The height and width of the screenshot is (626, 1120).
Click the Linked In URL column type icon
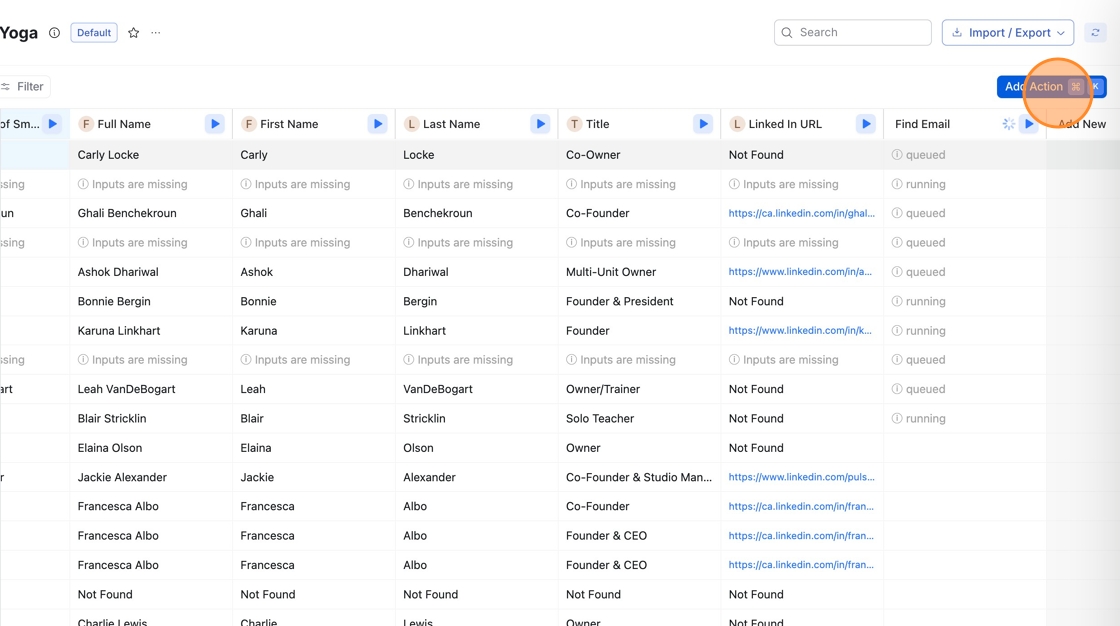coord(737,124)
